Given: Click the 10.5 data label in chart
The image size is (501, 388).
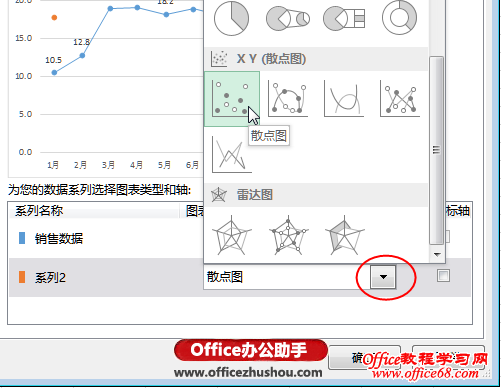Looking at the screenshot, I should click(x=54, y=60).
